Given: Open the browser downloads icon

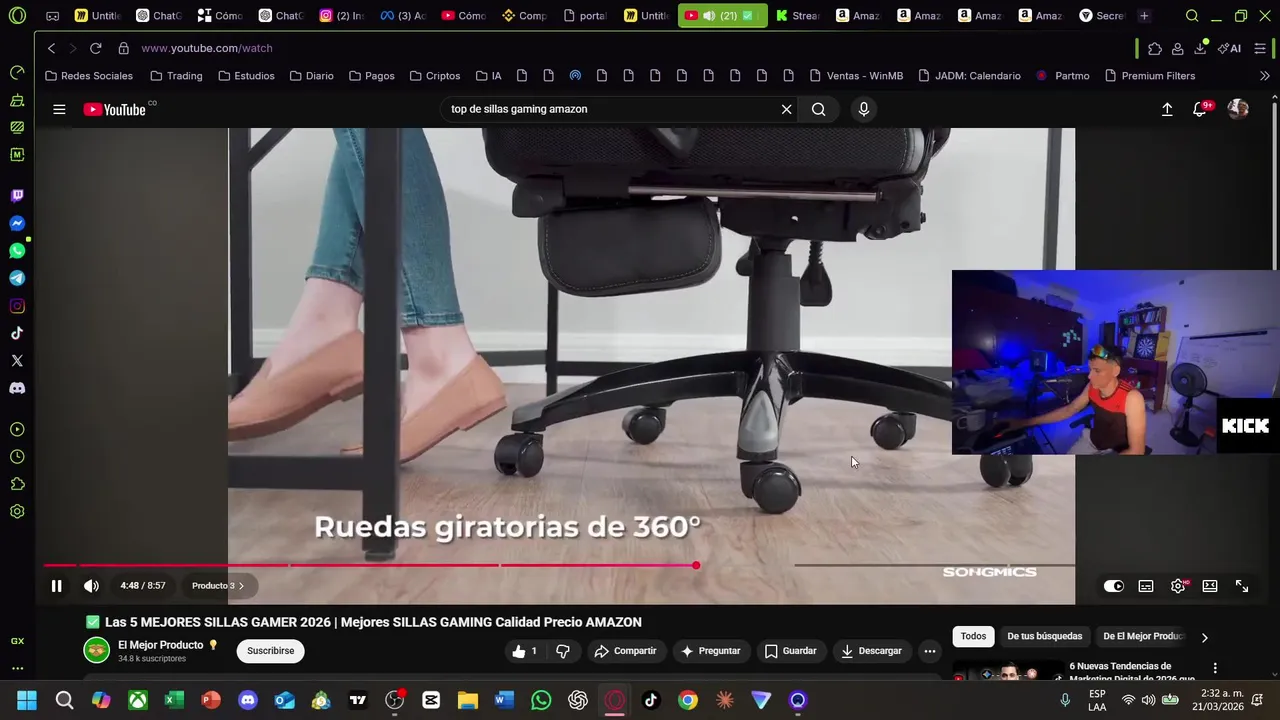Looking at the screenshot, I should 1200,48.
